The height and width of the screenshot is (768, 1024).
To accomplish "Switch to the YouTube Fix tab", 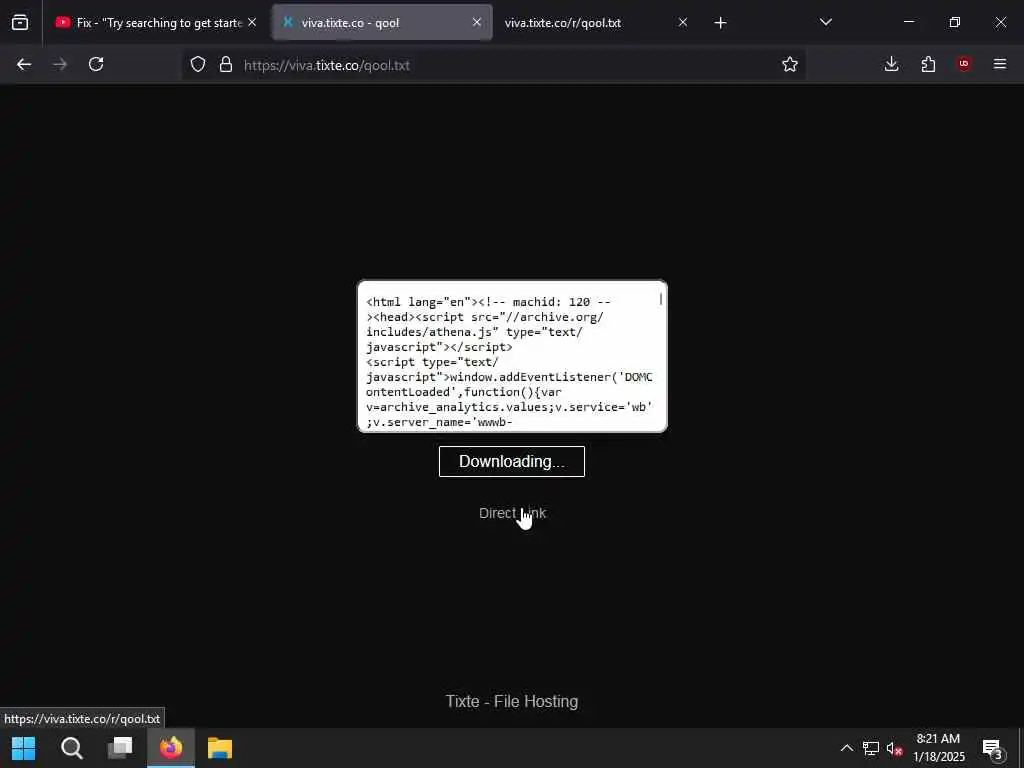I will (x=159, y=23).
